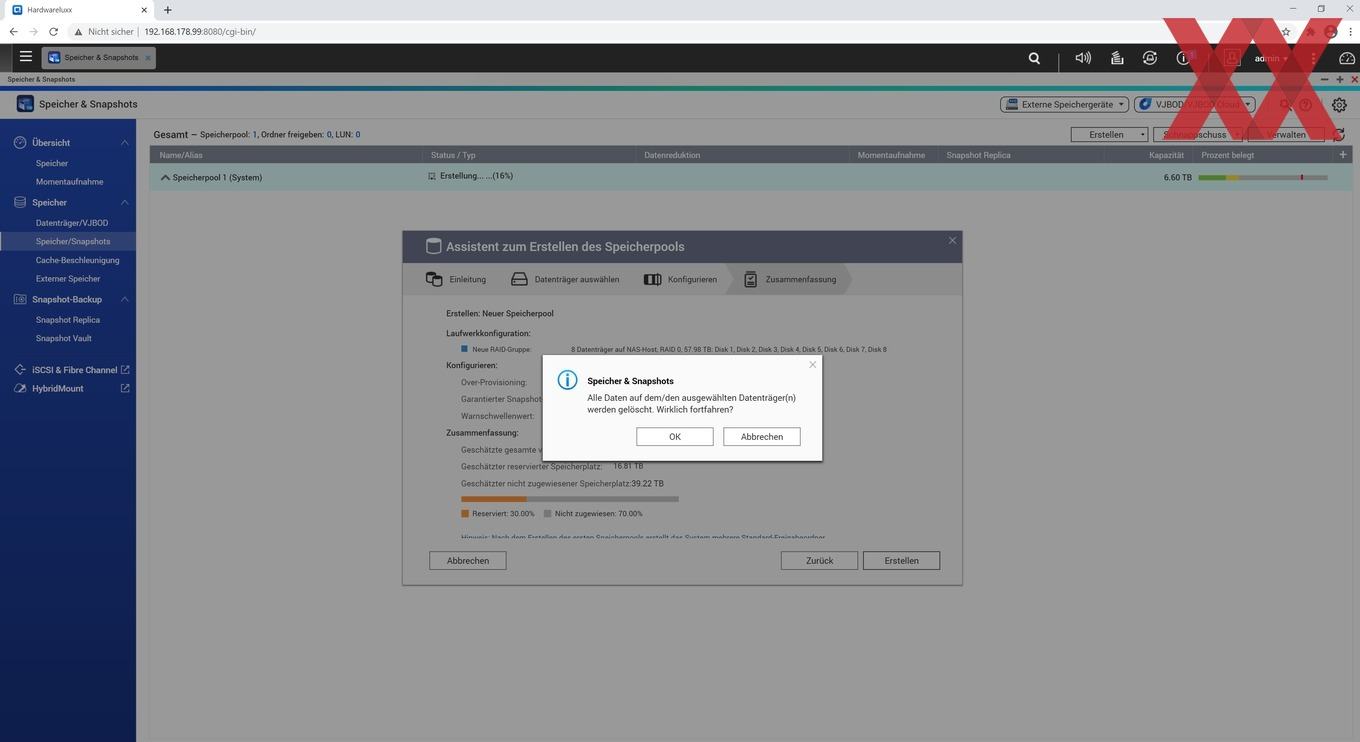Viewport: 1360px width, 742px height.
Task: Open iSCSI & Fibre Channel external link icon
Action: [x=125, y=370]
